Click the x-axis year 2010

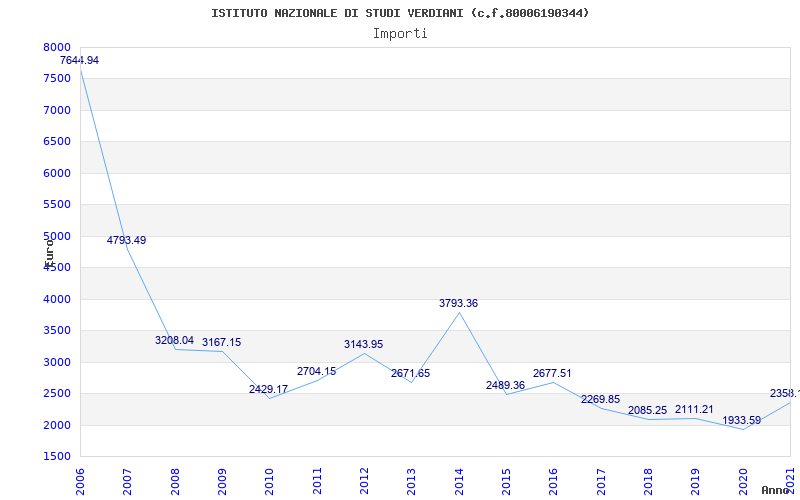(x=269, y=482)
